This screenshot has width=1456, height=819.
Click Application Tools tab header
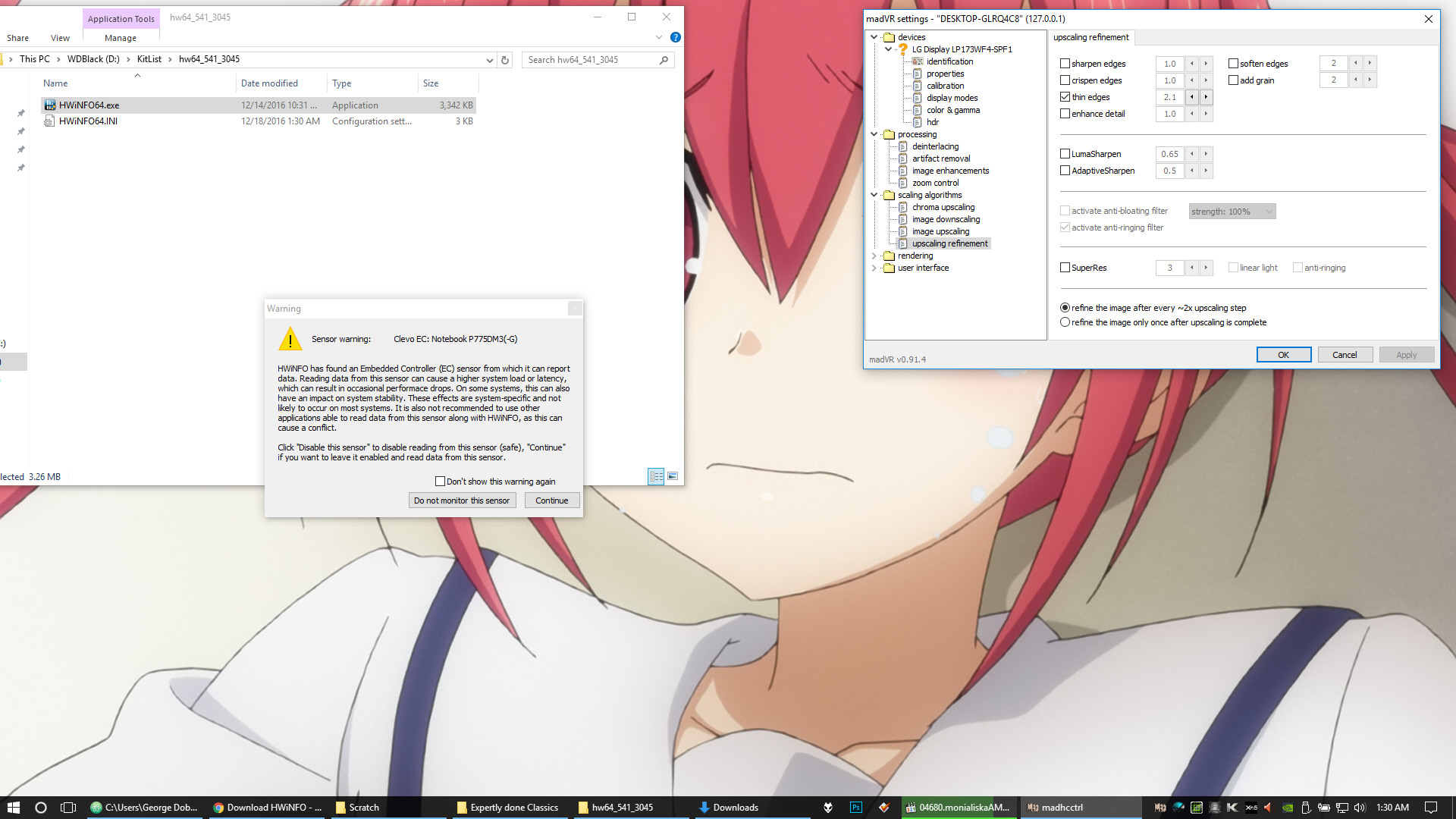121,19
